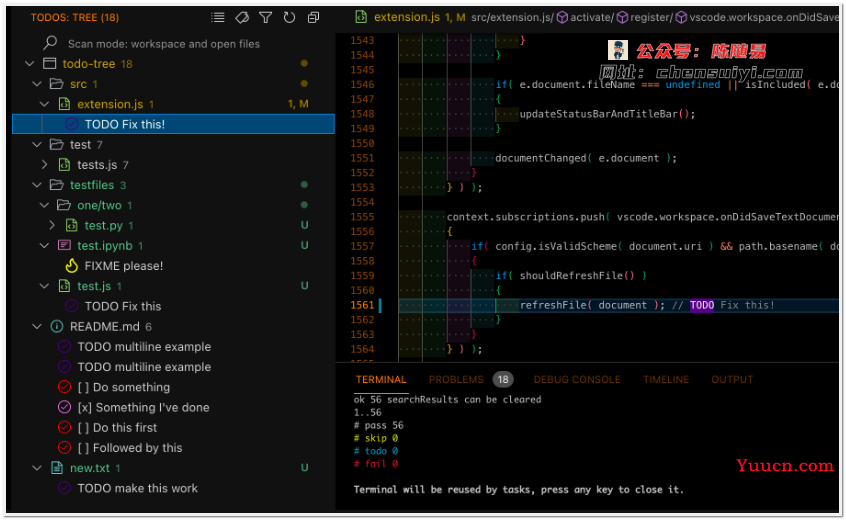Click circle beside second TODO multiline example
This screenshot has height=520, width=846.
pyautogui.click(x=64, y=367)
